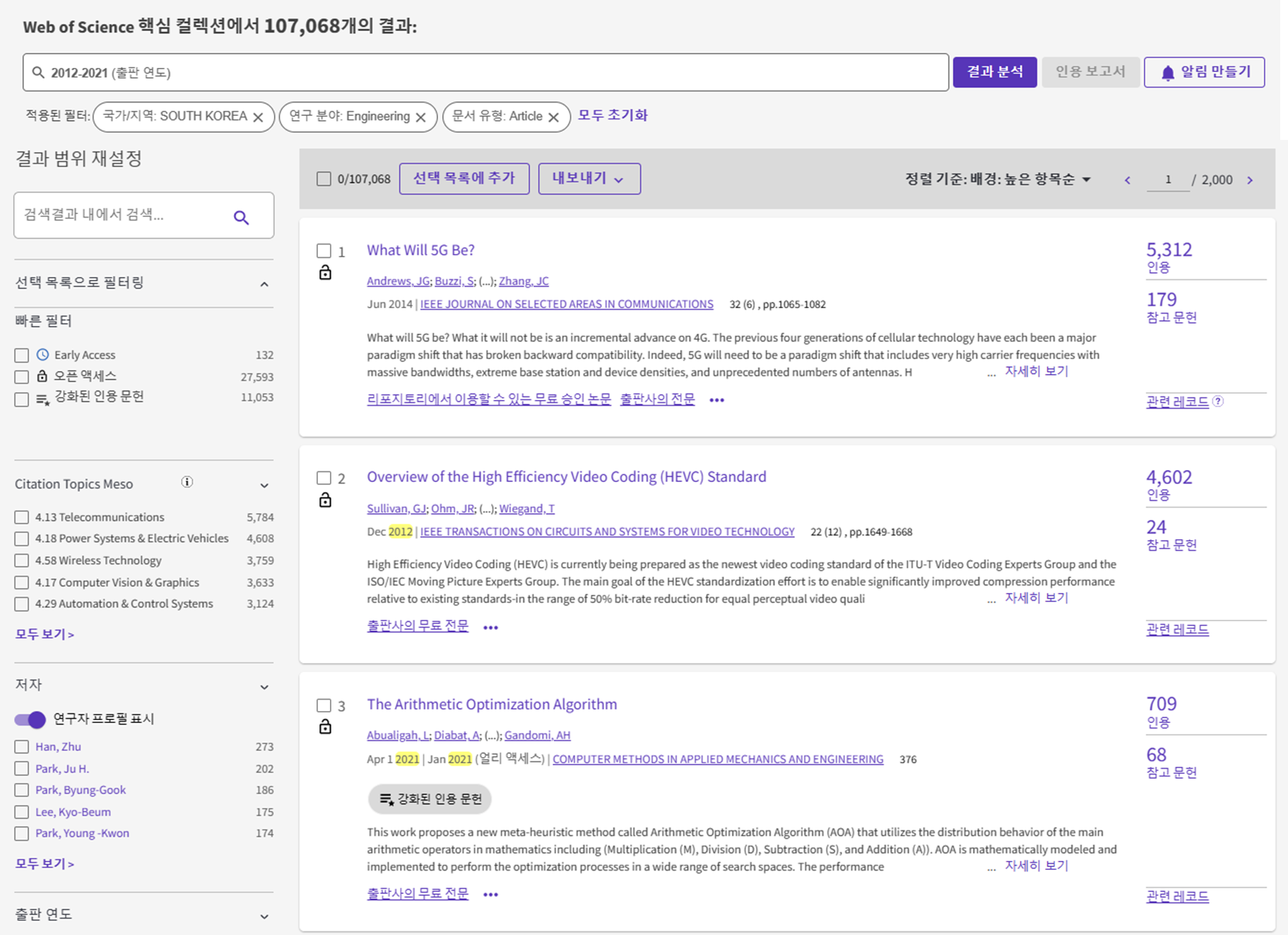The width and height of the screenshot is (1288, 935).
Task: Go to previous results page arrow
Action: 1128,180
